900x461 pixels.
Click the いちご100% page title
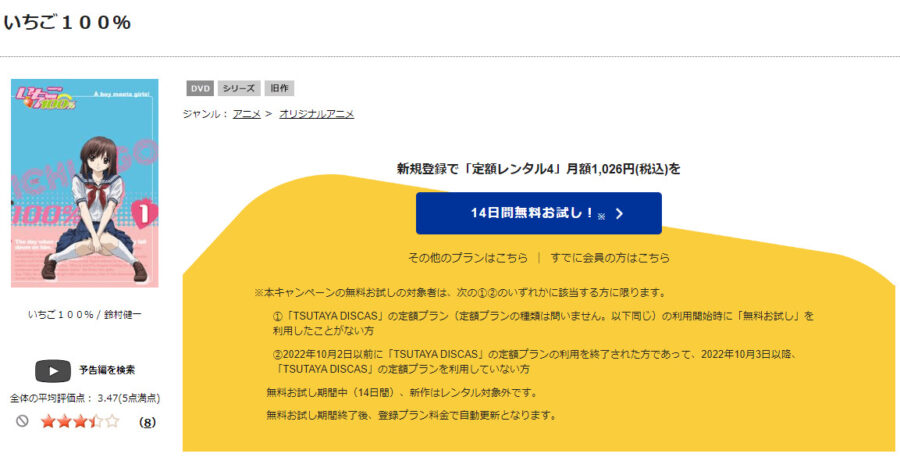(68, 22)
